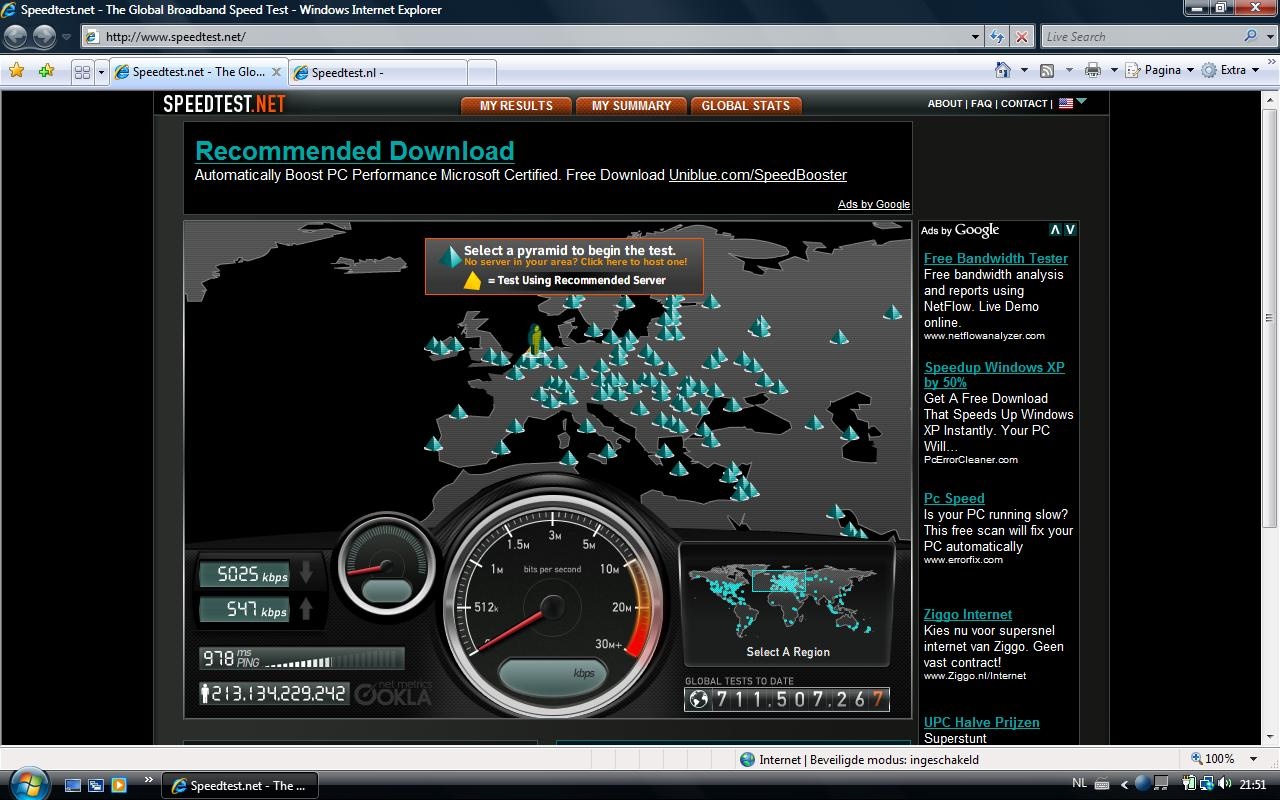Switch to the Speedtest.nl tab
The image size is (1280, 800).
click(x=378, y=72)
